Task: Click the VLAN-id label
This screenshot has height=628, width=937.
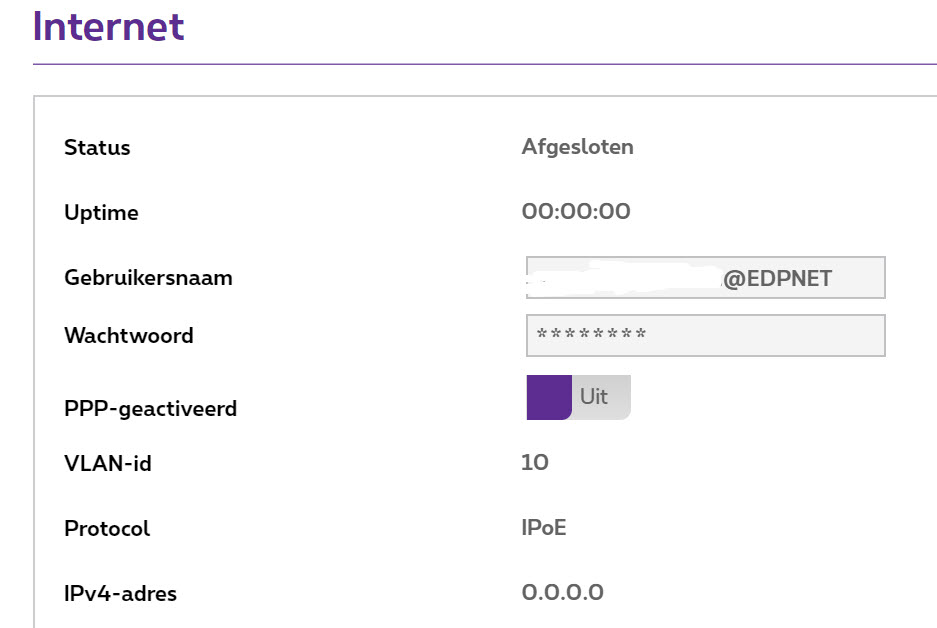Action: point(108,463)
